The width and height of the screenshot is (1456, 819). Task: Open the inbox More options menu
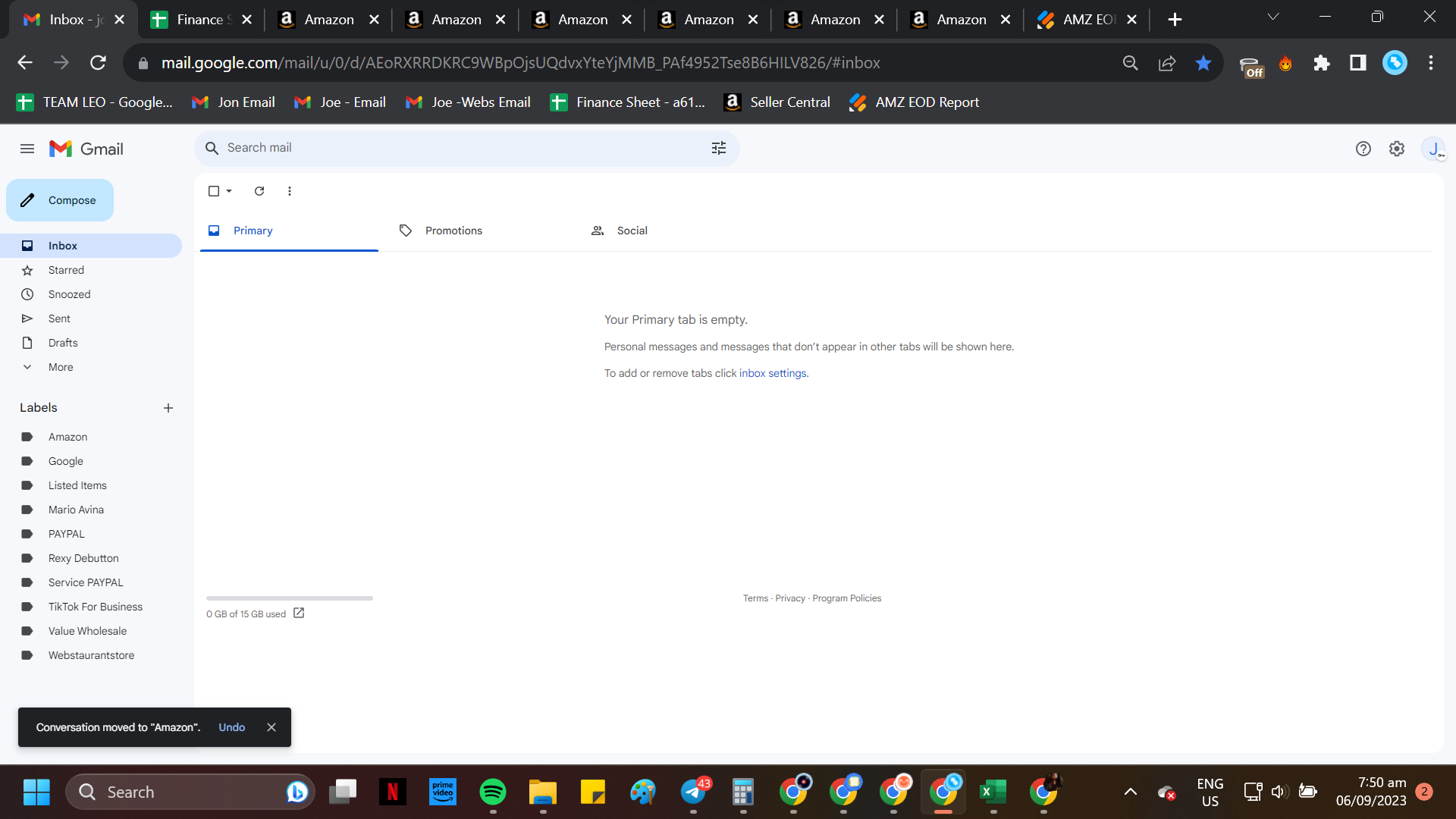[x=290, y=191]
